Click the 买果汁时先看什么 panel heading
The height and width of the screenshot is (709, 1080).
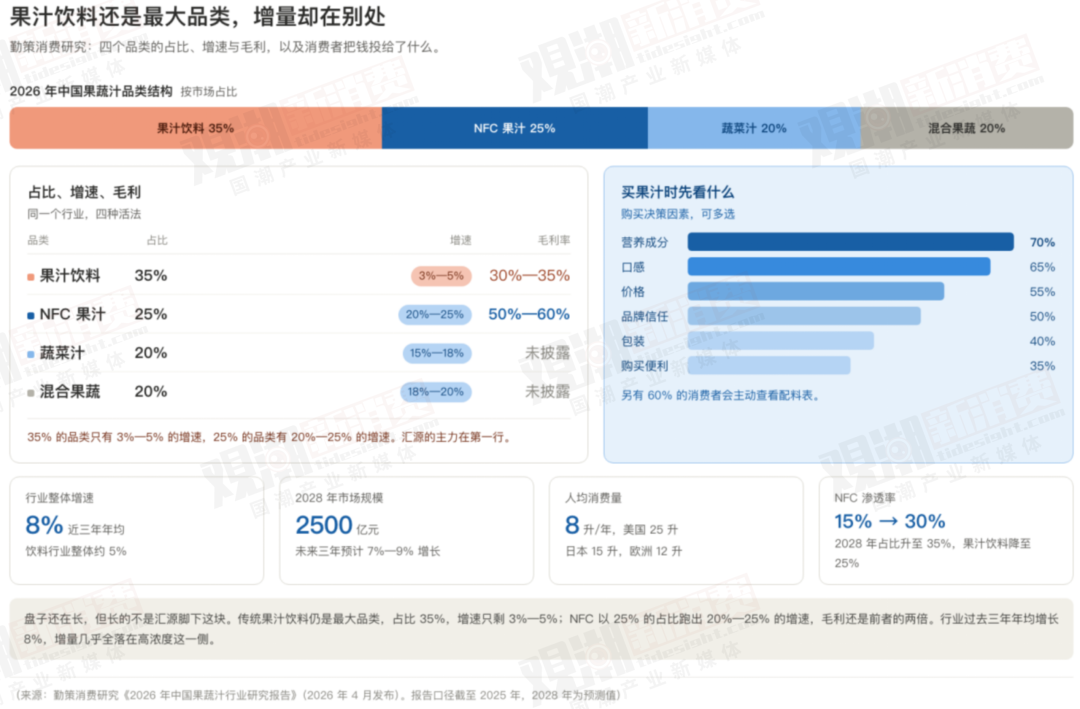coord(678,192)
